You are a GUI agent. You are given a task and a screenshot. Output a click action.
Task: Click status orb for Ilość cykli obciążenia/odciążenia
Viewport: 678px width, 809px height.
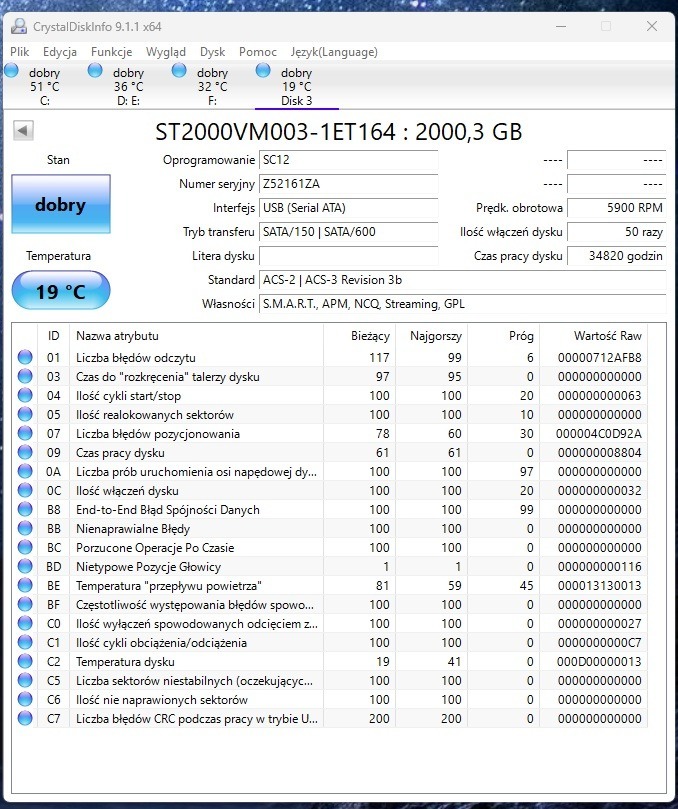pos(25,642)
